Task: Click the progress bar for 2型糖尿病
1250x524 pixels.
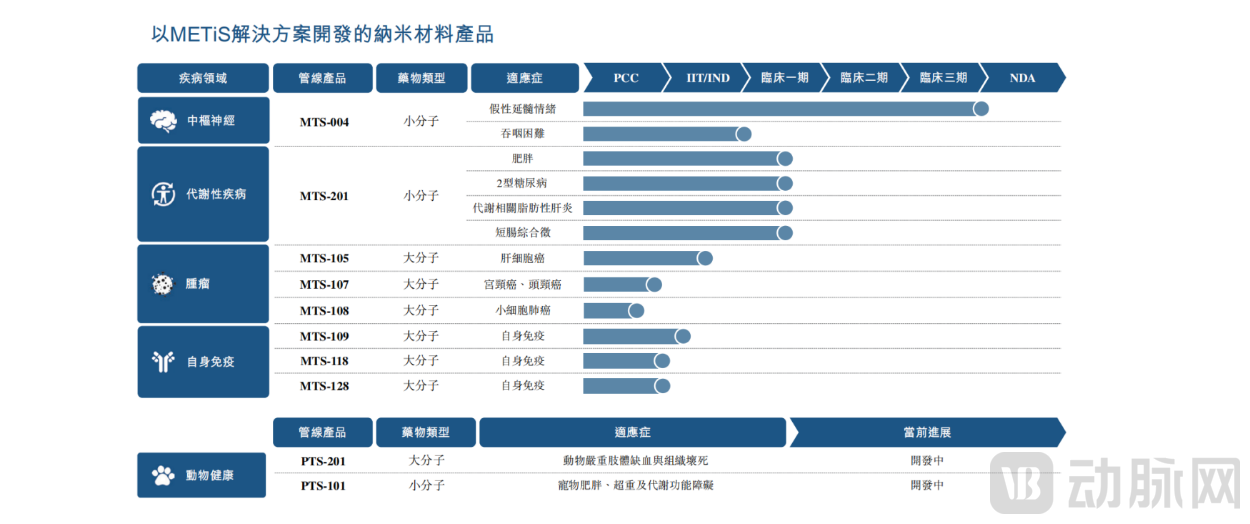Action: [688, 183]
